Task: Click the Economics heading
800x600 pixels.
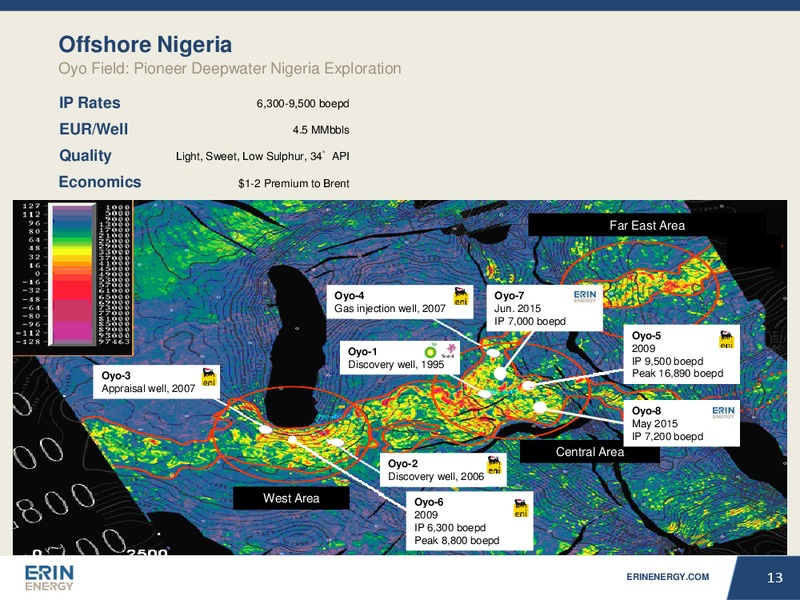Action: tap(100, 182)
